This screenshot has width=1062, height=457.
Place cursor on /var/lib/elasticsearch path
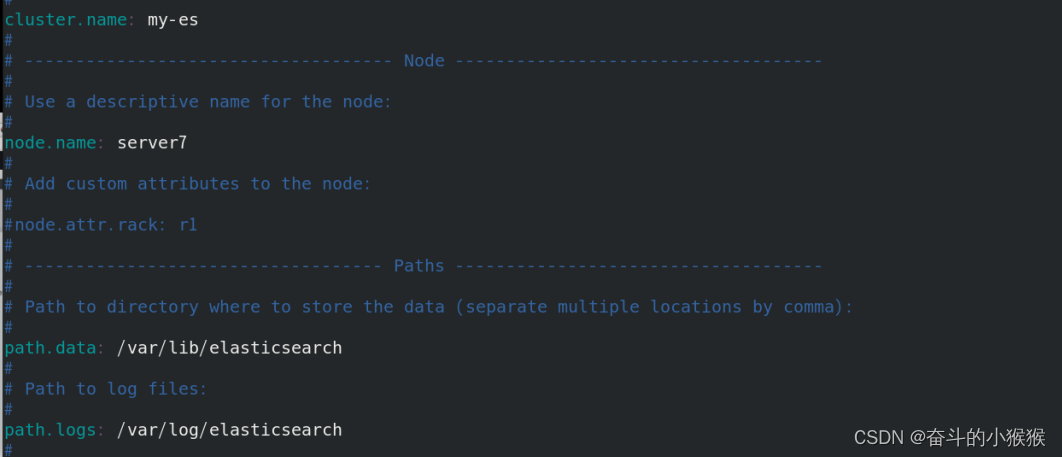[x=230, y=348]
